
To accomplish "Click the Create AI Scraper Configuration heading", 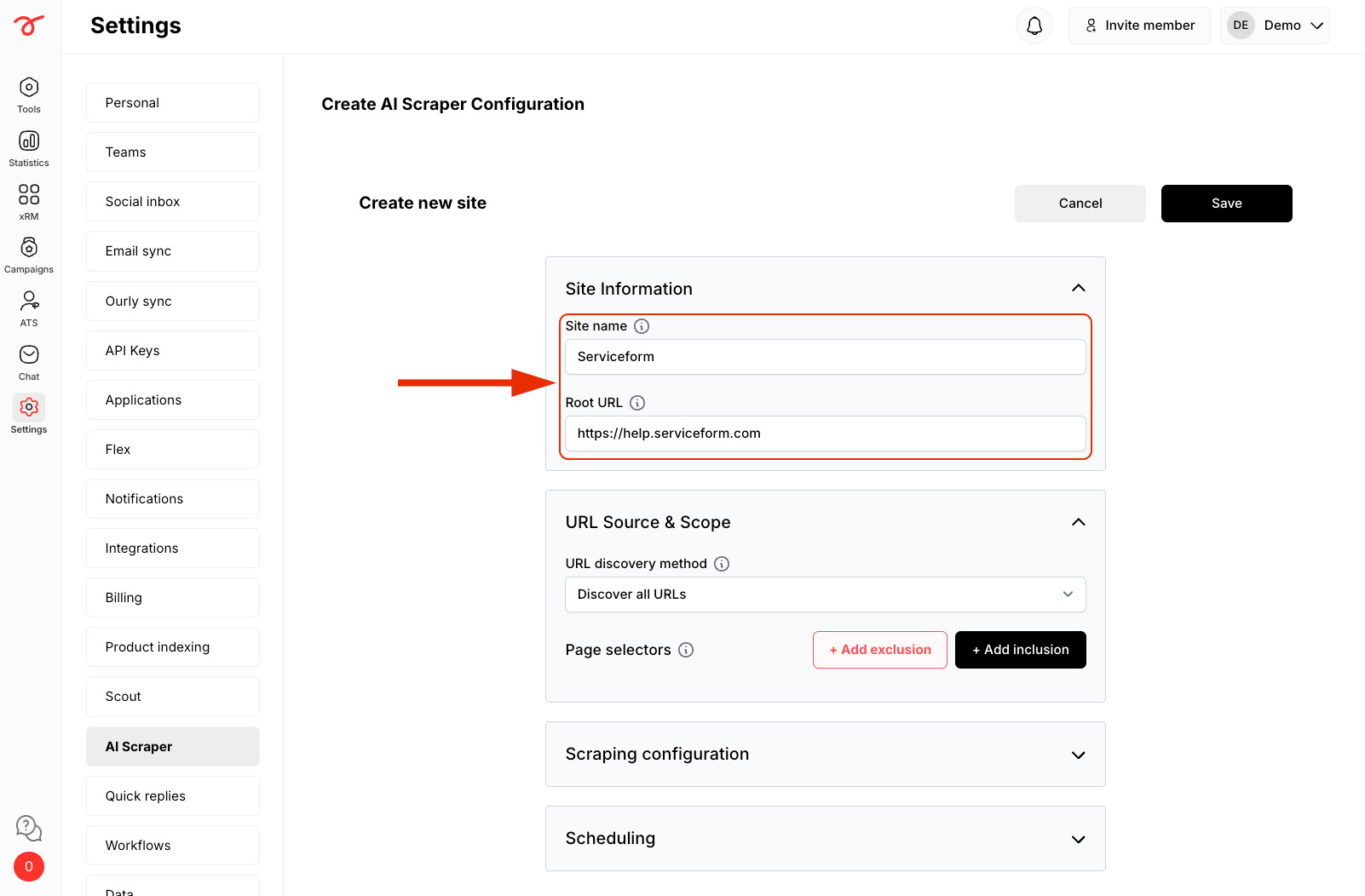I will [x=453, y=104].
